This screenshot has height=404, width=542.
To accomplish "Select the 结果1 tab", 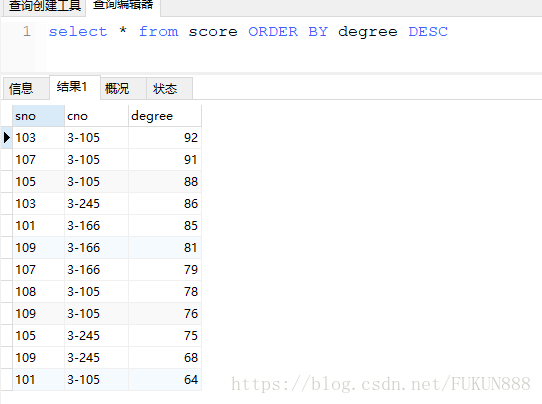I will tap(75, 87).
